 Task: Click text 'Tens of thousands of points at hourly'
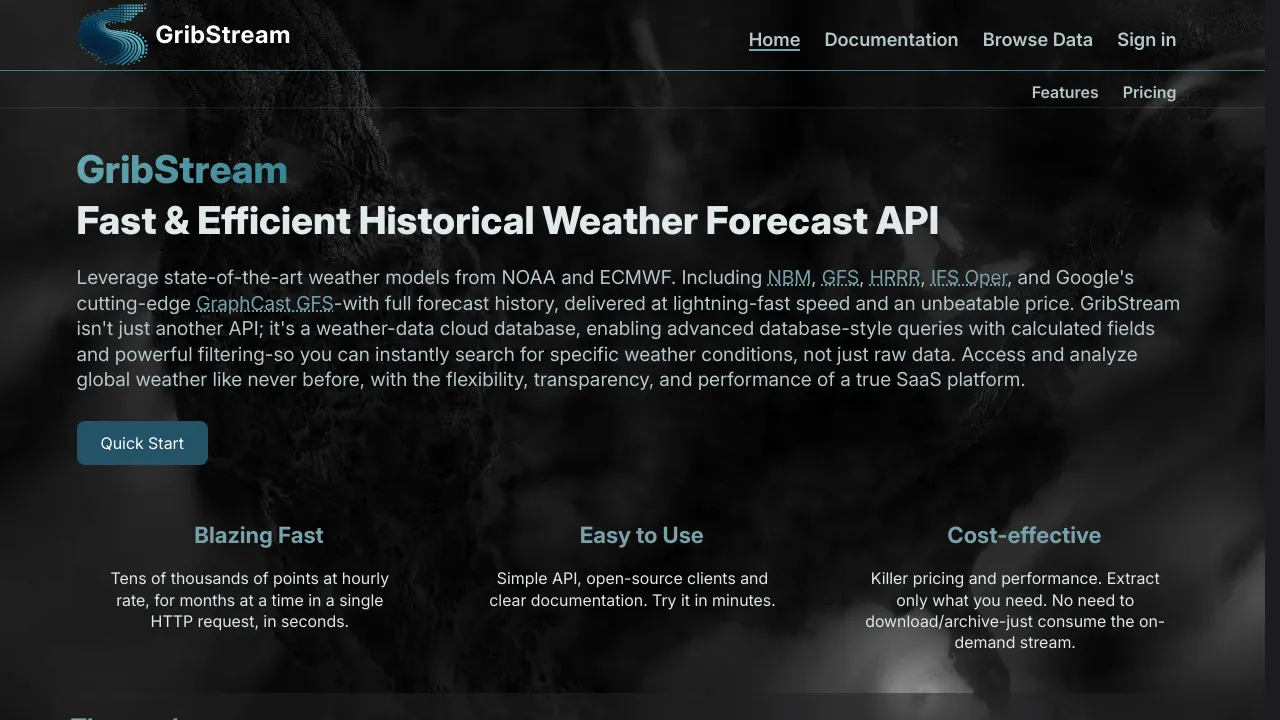(250, 578)
